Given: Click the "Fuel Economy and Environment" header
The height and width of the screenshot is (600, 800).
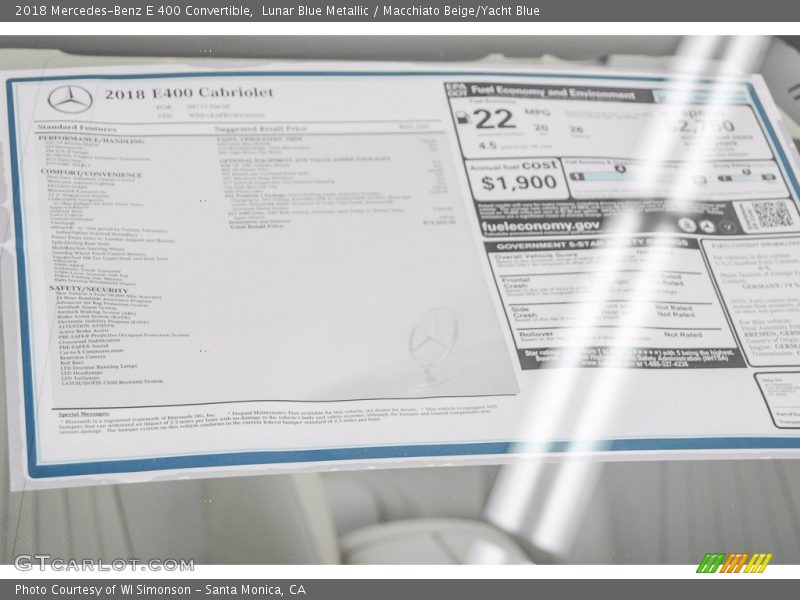Looking at the screenshot, I should pyautogui.click(x=553, y=93).
